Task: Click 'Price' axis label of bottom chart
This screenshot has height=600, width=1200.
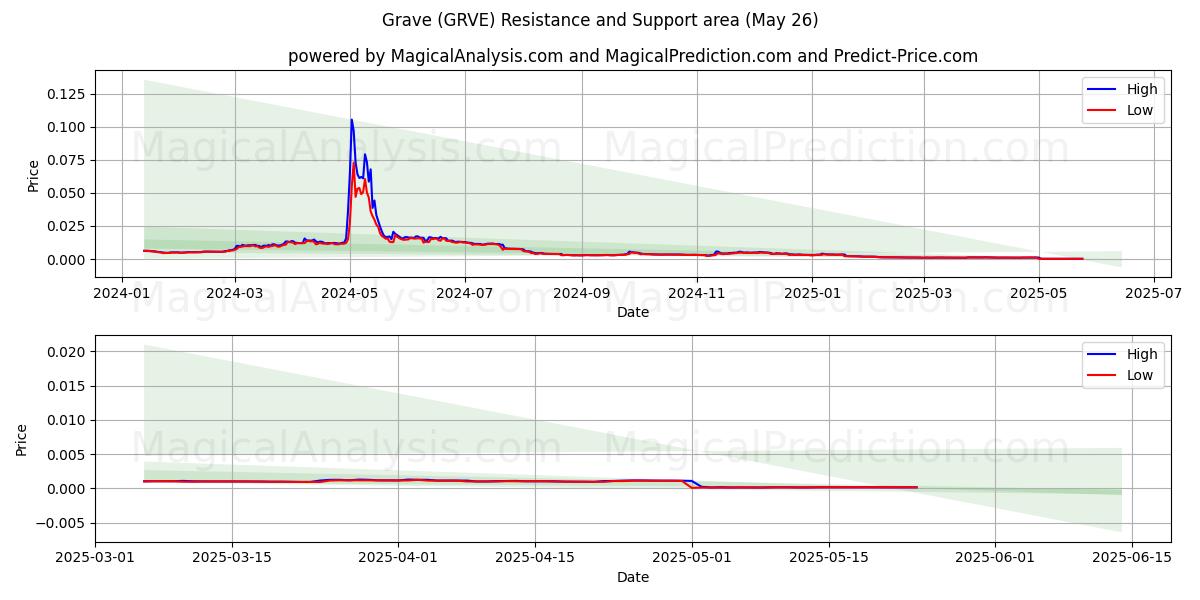Action: (x=22, y=439)
